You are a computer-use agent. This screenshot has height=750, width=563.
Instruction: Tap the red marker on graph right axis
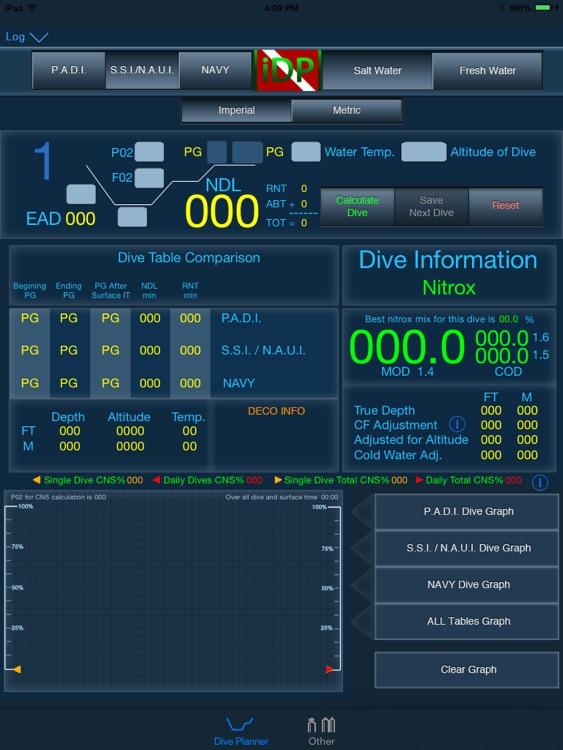(330, 669)
